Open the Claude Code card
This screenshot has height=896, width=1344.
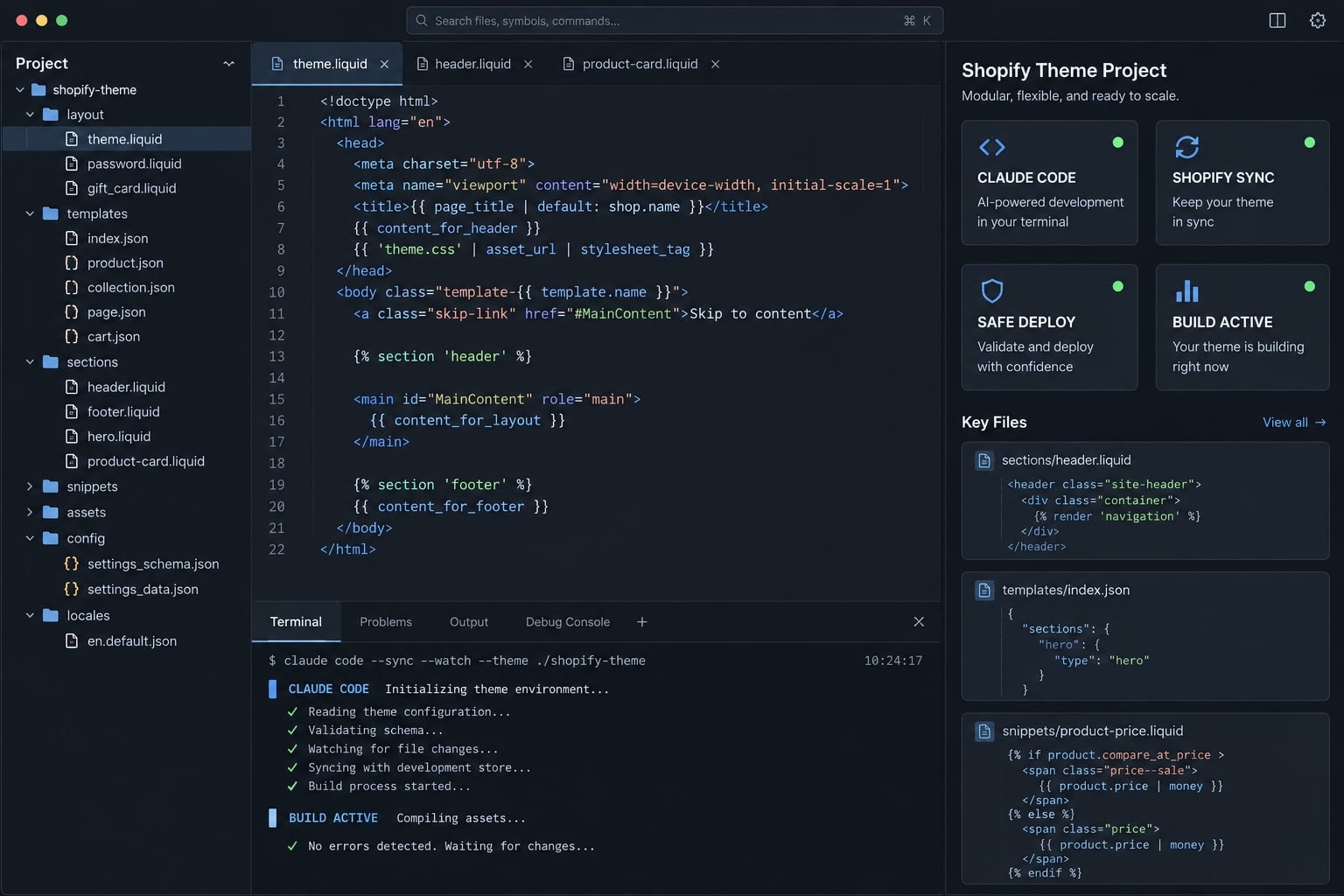coord(1049,182)
